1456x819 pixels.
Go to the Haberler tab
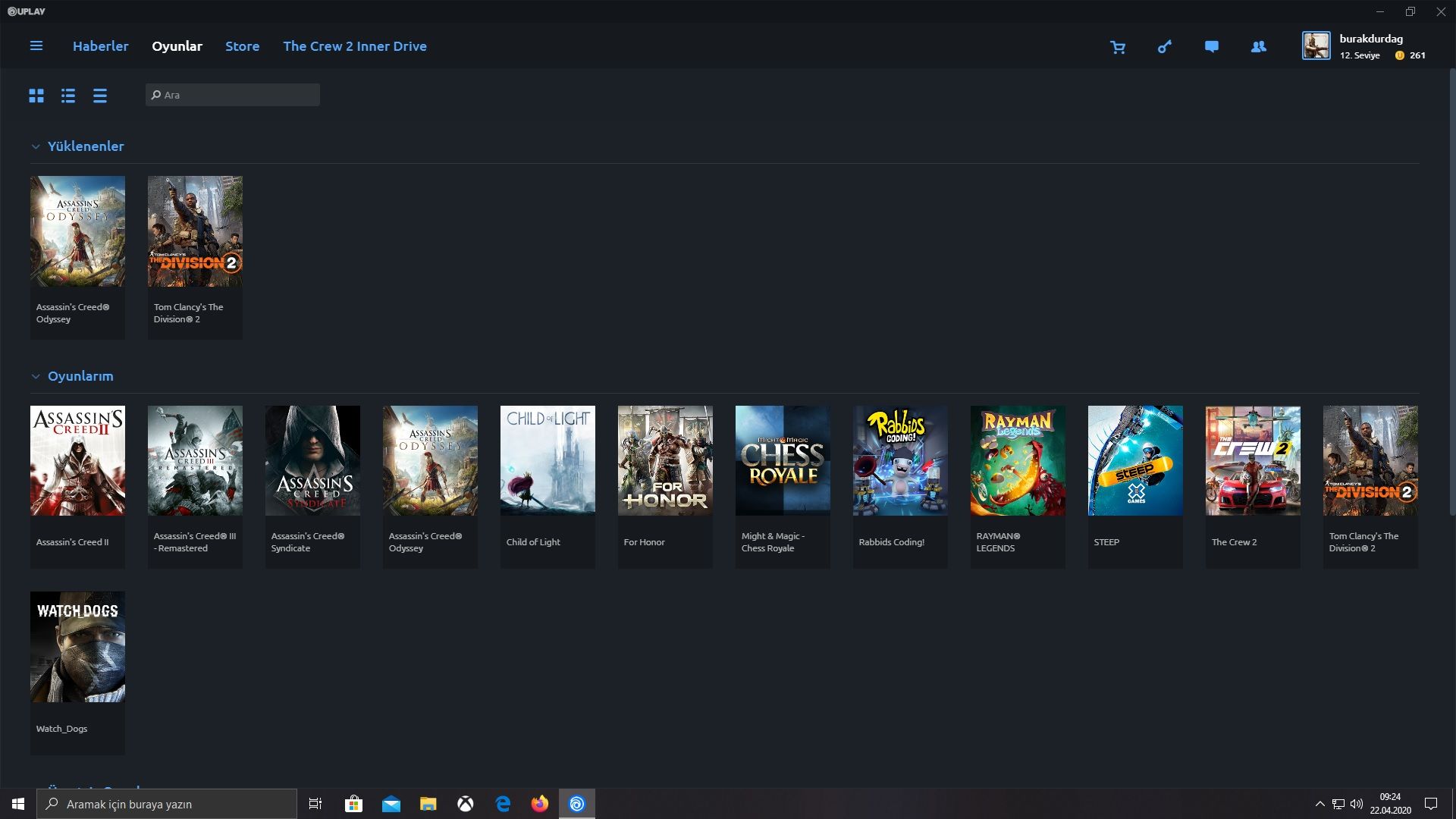pos(100,46)
